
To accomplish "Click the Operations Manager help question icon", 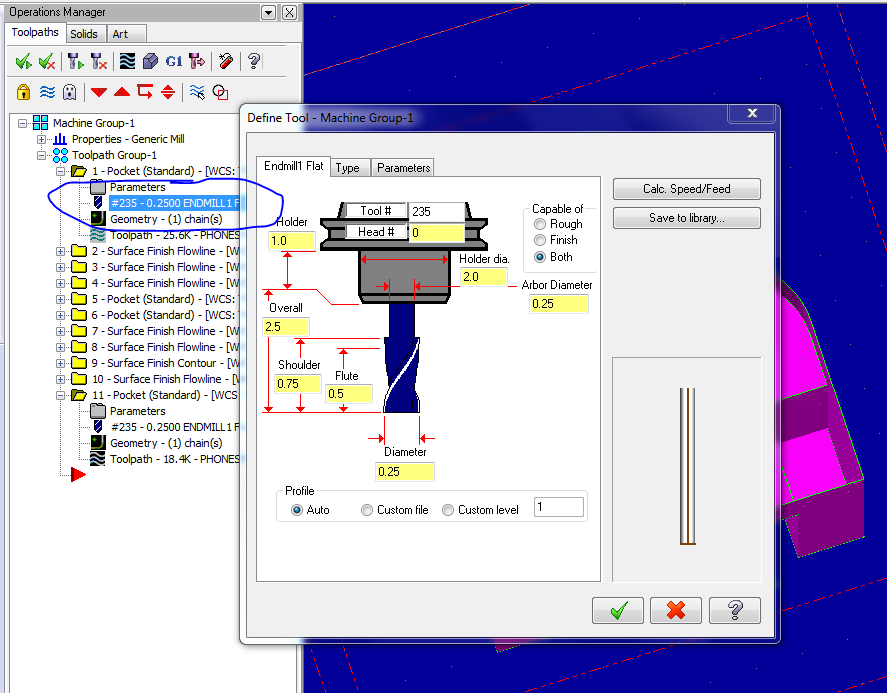I will coord(254,62).
